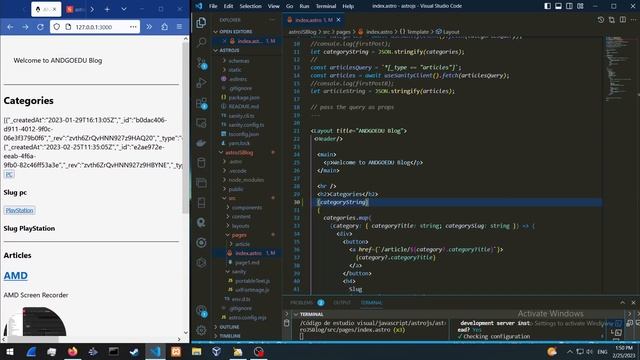640x360 pixels.
Task: Close the terminal panel
Action: (633, 302)
